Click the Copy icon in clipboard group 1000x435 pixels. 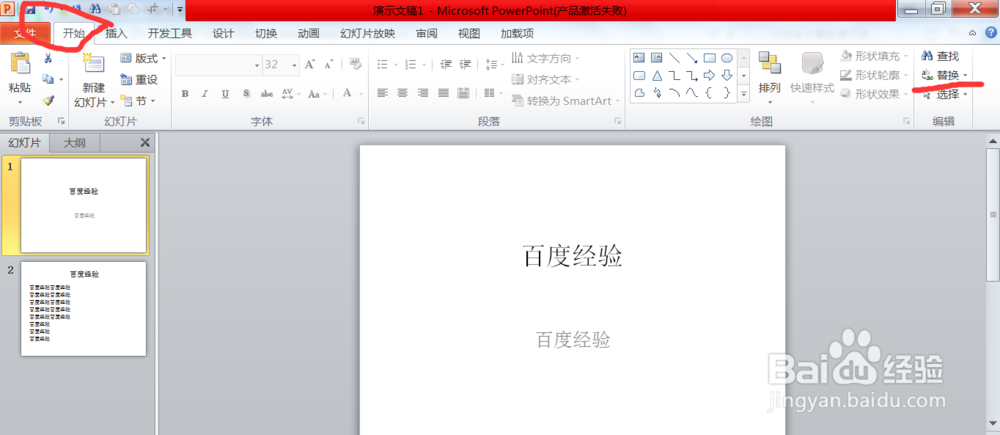tap(48, 80)
